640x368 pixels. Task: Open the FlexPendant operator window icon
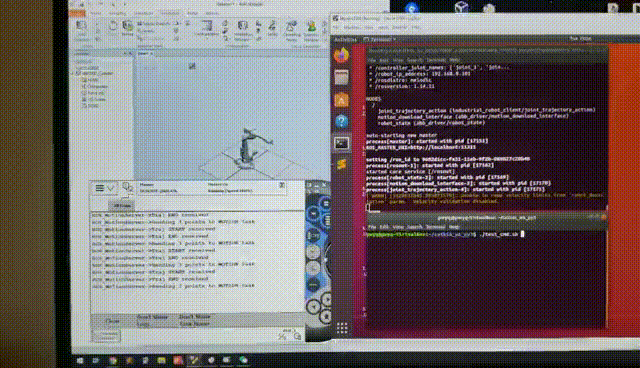point(128,187)
